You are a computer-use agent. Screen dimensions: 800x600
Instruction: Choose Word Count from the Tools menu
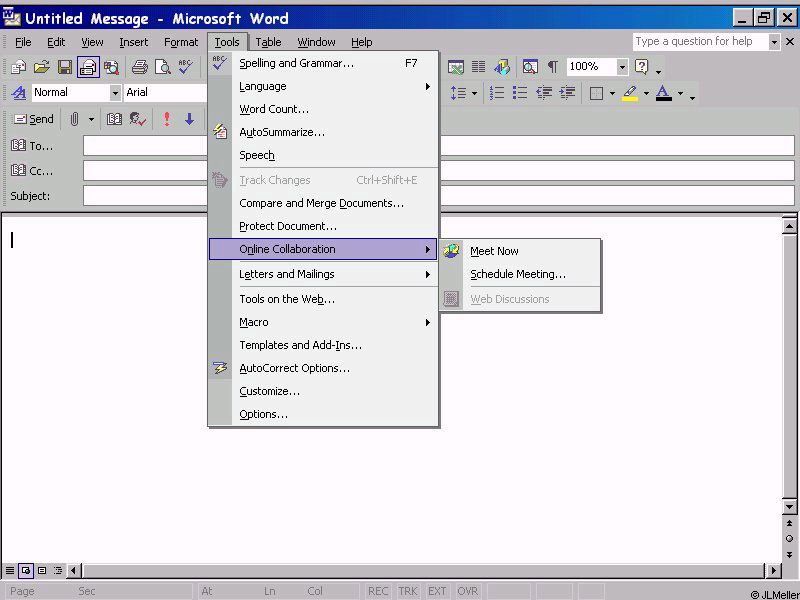[274, 109]
